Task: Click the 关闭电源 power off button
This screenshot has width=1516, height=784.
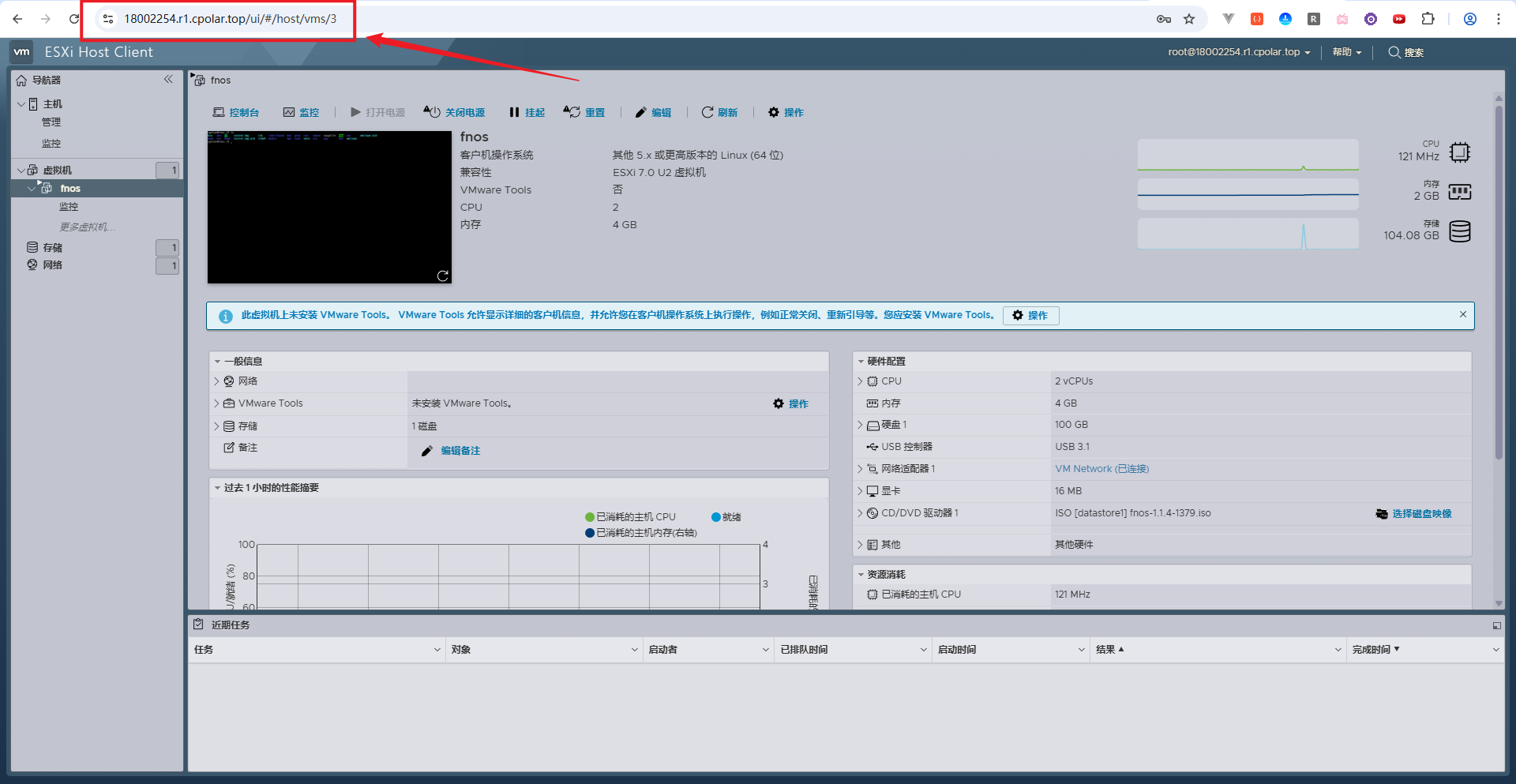Action: click(x=455, y=113)
